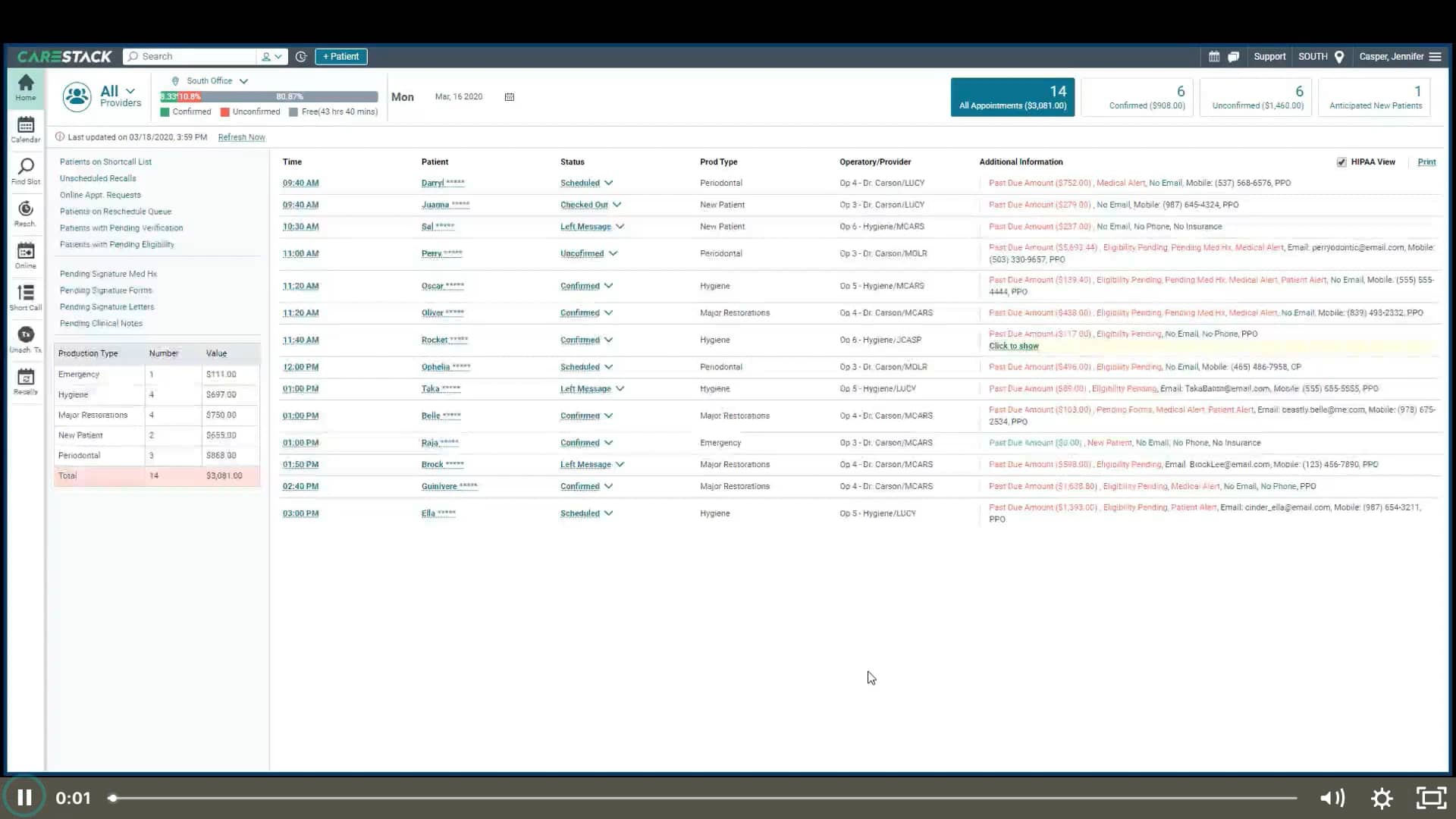Open the hamburger menu next to Casper, Jennifer
1456x819 pixels.
1436,56
